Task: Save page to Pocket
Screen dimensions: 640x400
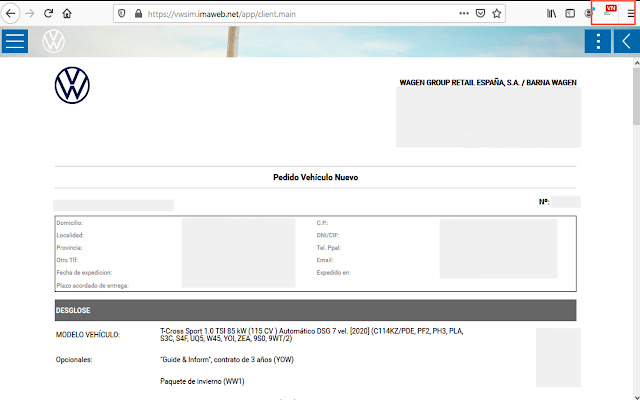Action: pyautogui.click(x=480, y=13)
